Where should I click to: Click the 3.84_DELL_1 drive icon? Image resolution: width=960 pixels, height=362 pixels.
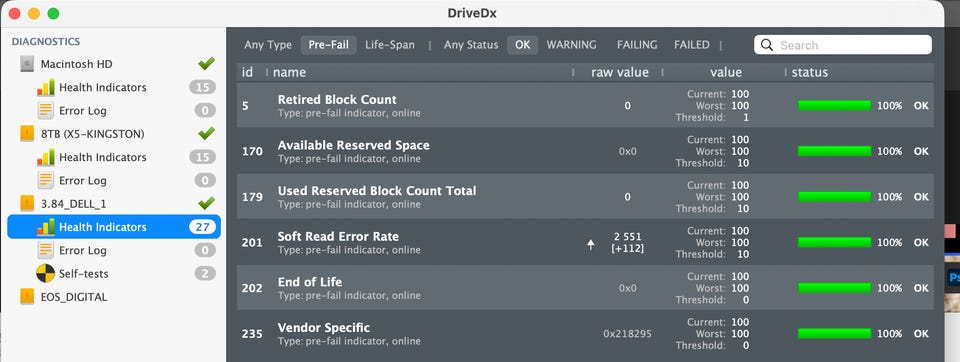pyautogui.click(x=27, y=203)
